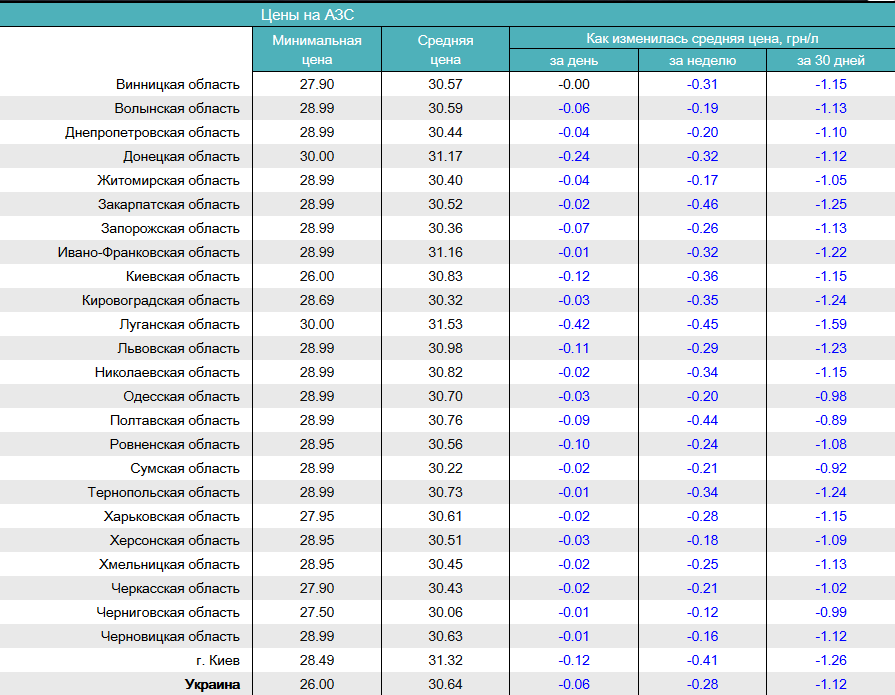Viewport: 895px width, 695px height.
Task: Click the 'за неделю' subheader
Action: 702,61
